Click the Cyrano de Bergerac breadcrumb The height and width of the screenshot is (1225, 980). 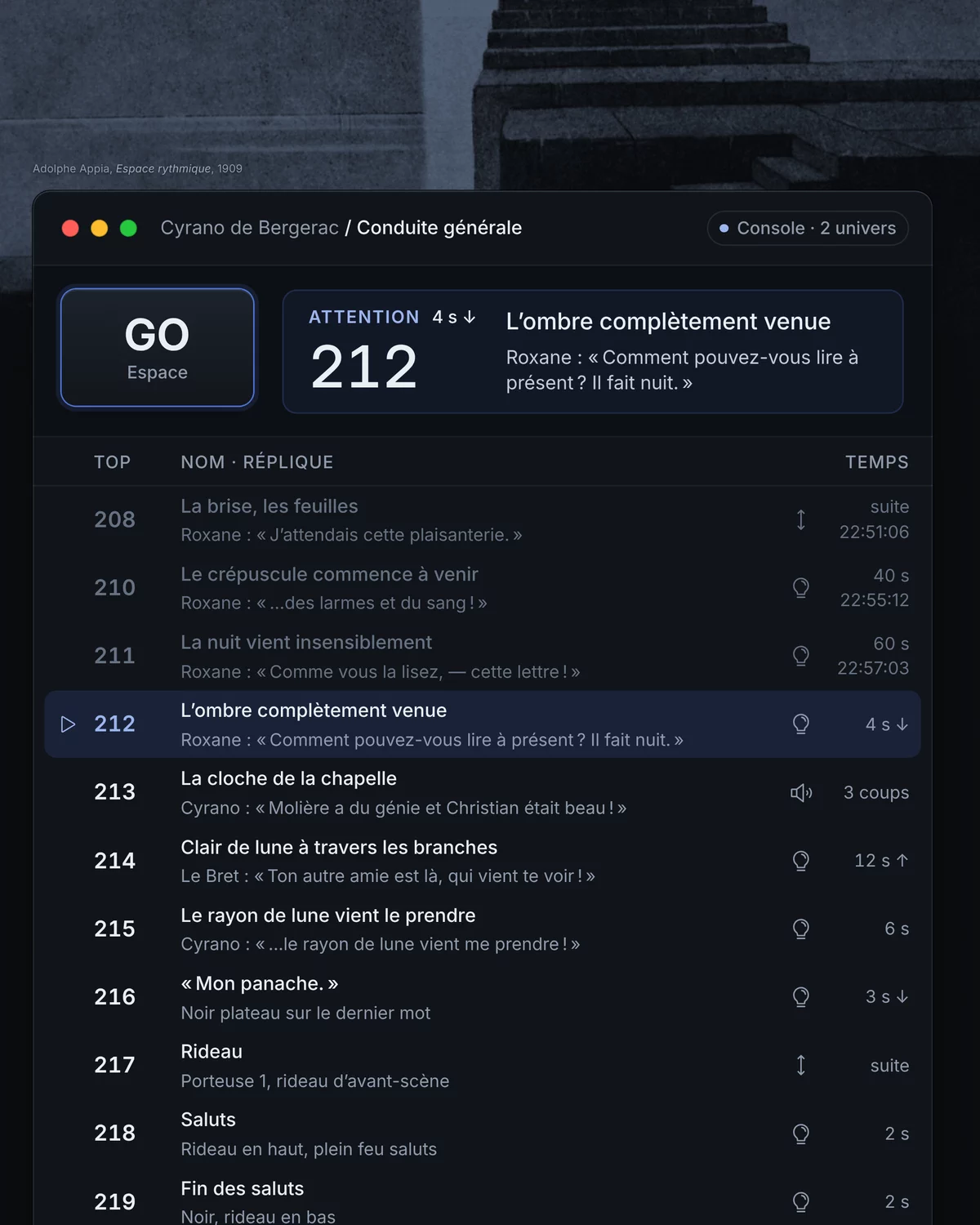click(x=249, y=228)
